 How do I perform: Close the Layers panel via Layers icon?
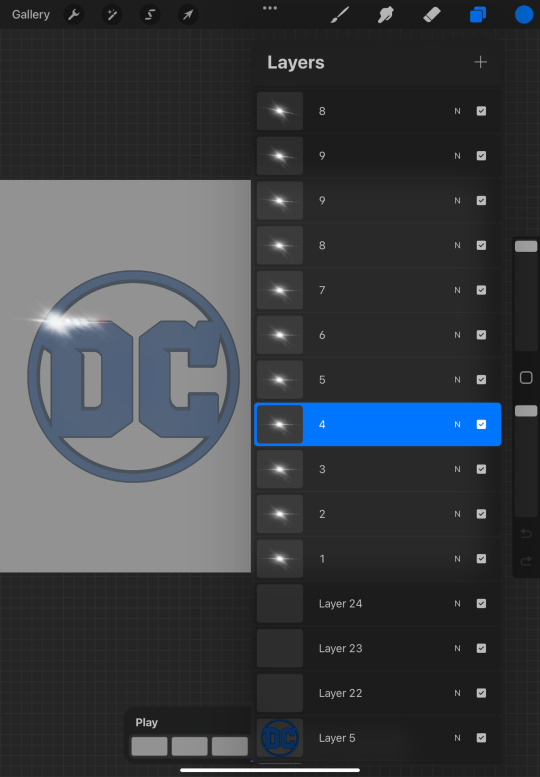pos(478,14)
